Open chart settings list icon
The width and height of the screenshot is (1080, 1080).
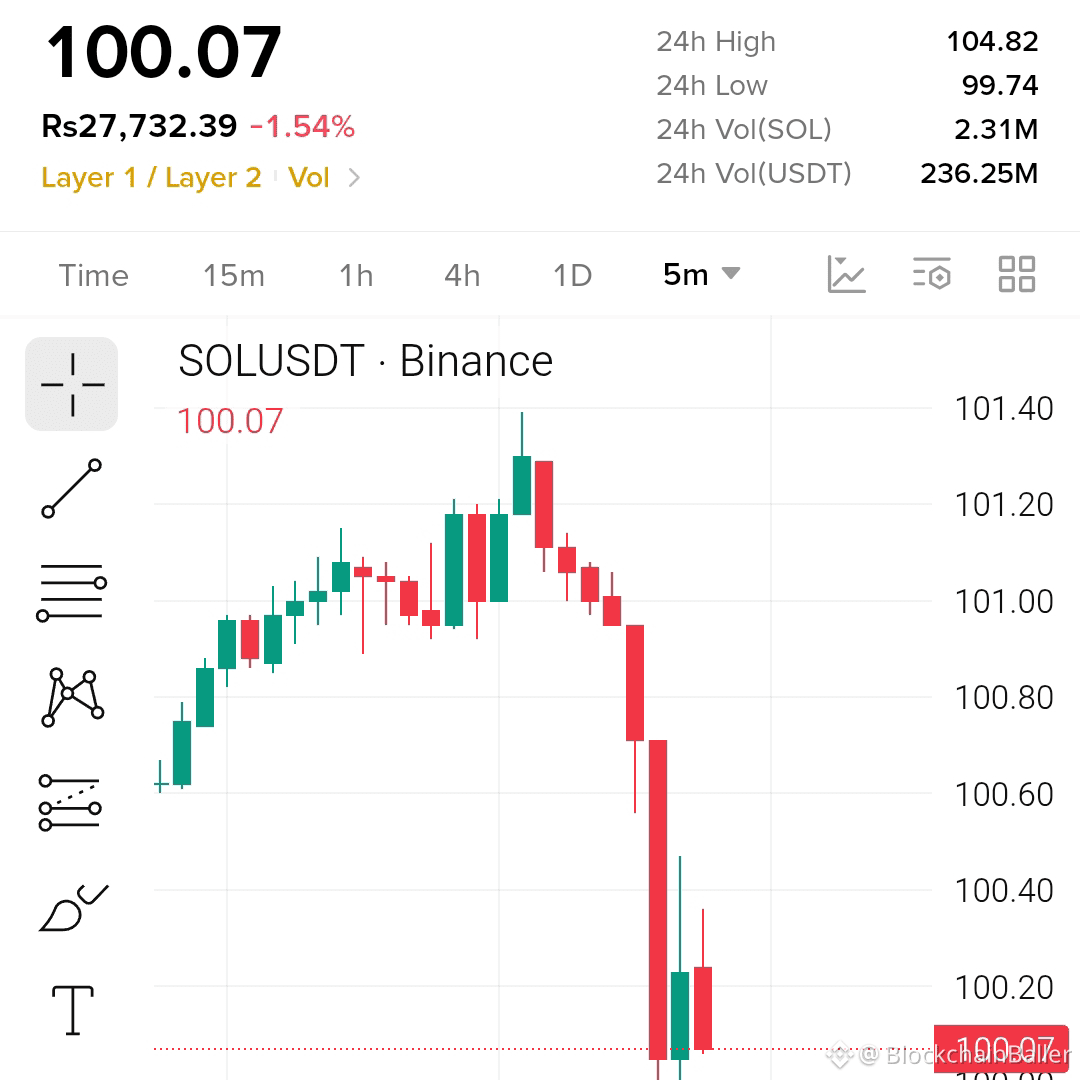[x=932, y=274]
